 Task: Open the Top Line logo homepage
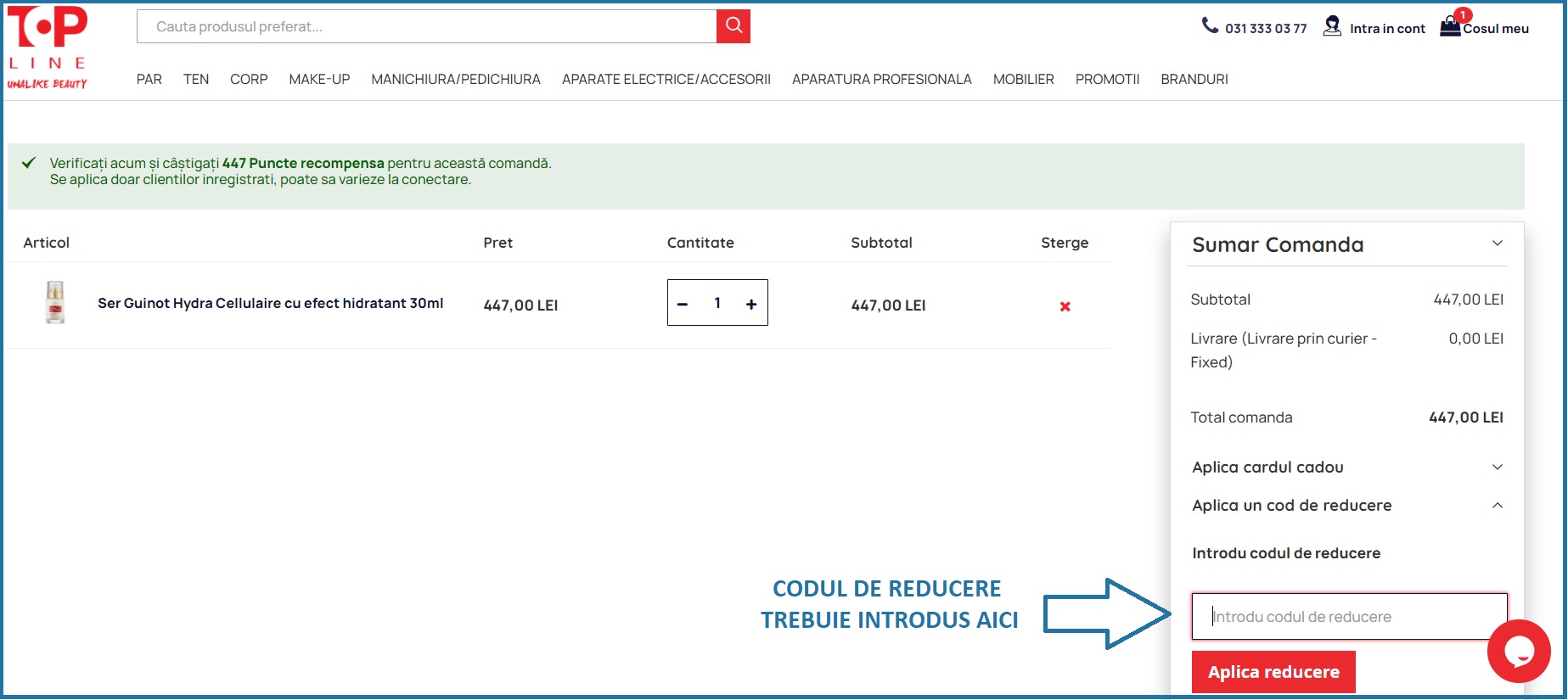pyautogui.click(x=48, y=48)
